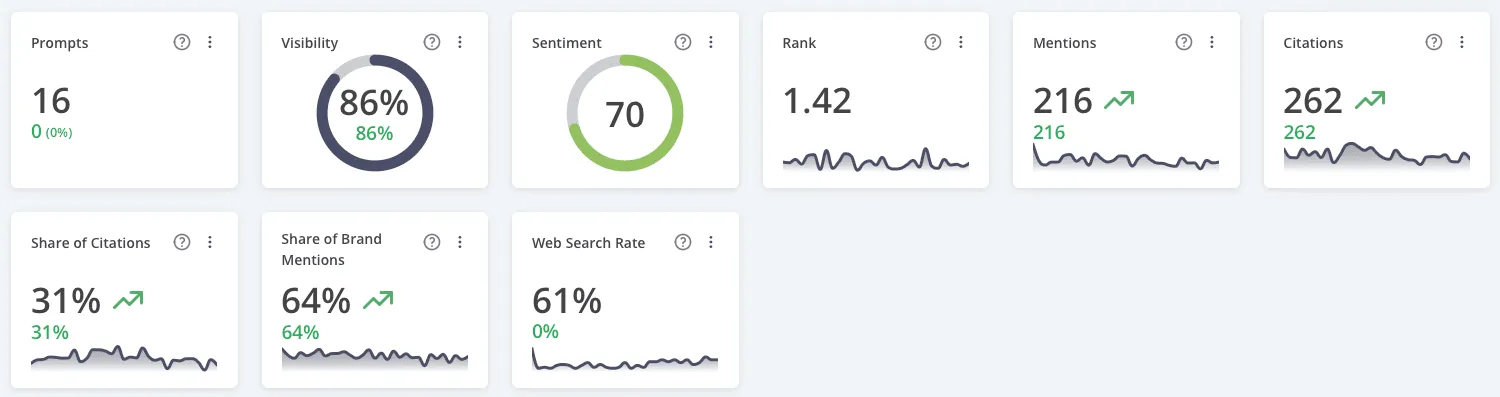Open options menu on Sentiment card

tap(711, 42)
